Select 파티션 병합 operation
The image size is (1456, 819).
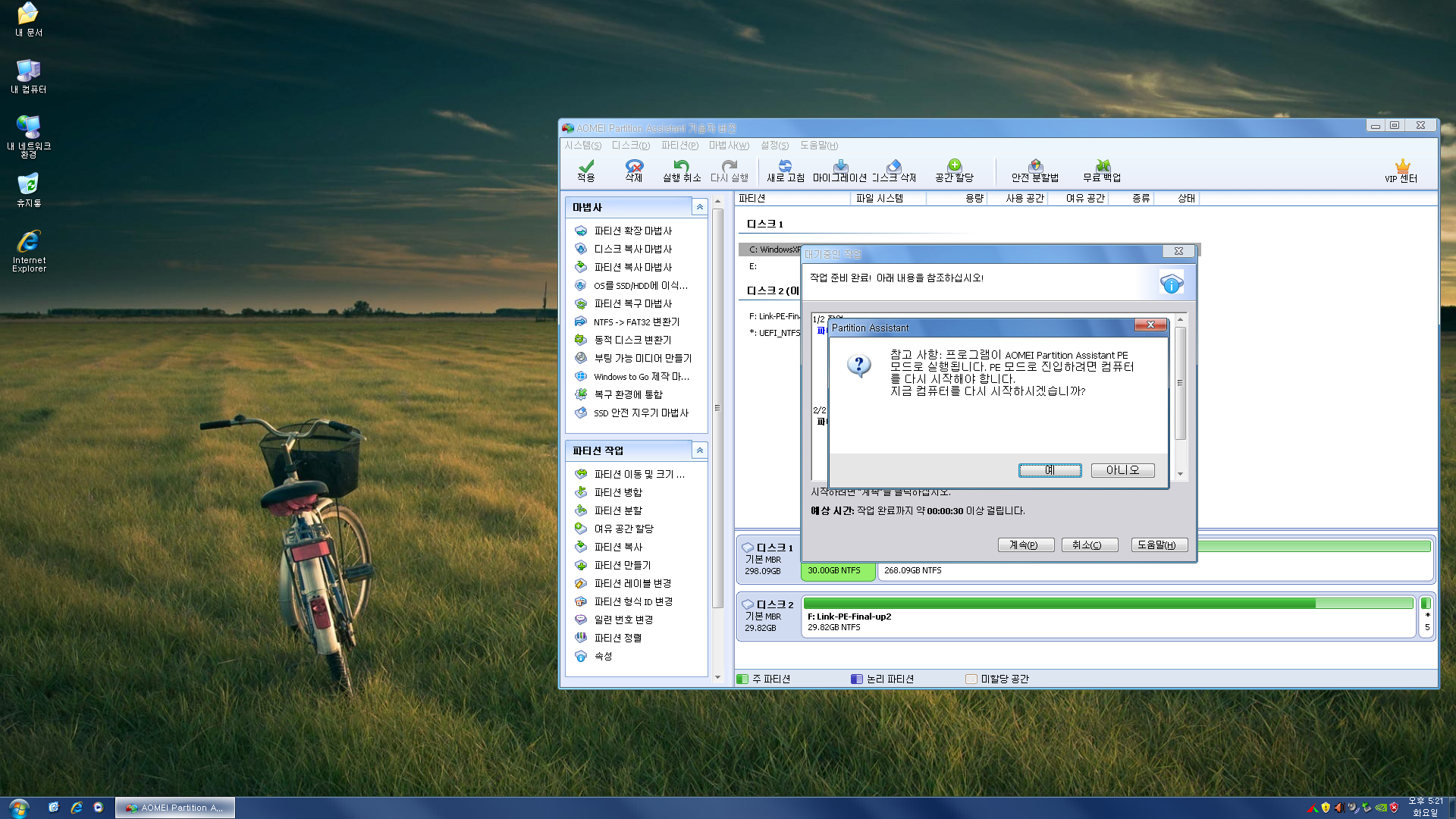pos(617,492)
